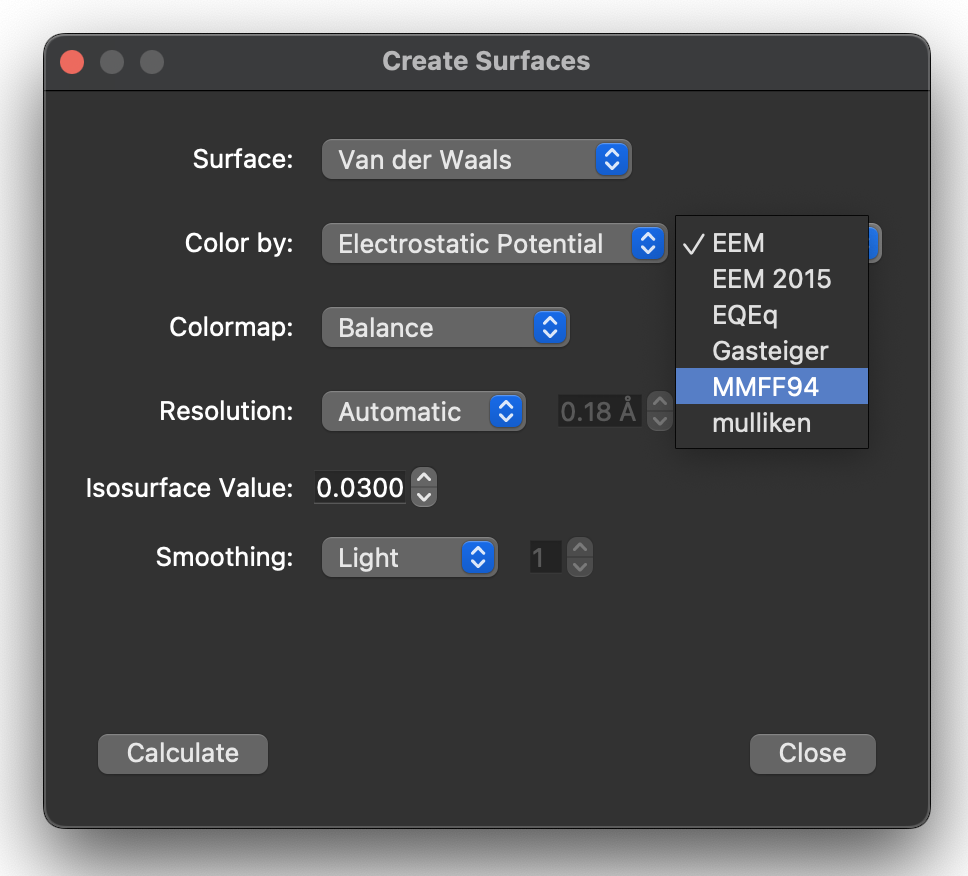
Task: Click the Calculate button
Action: click(183, 753)
